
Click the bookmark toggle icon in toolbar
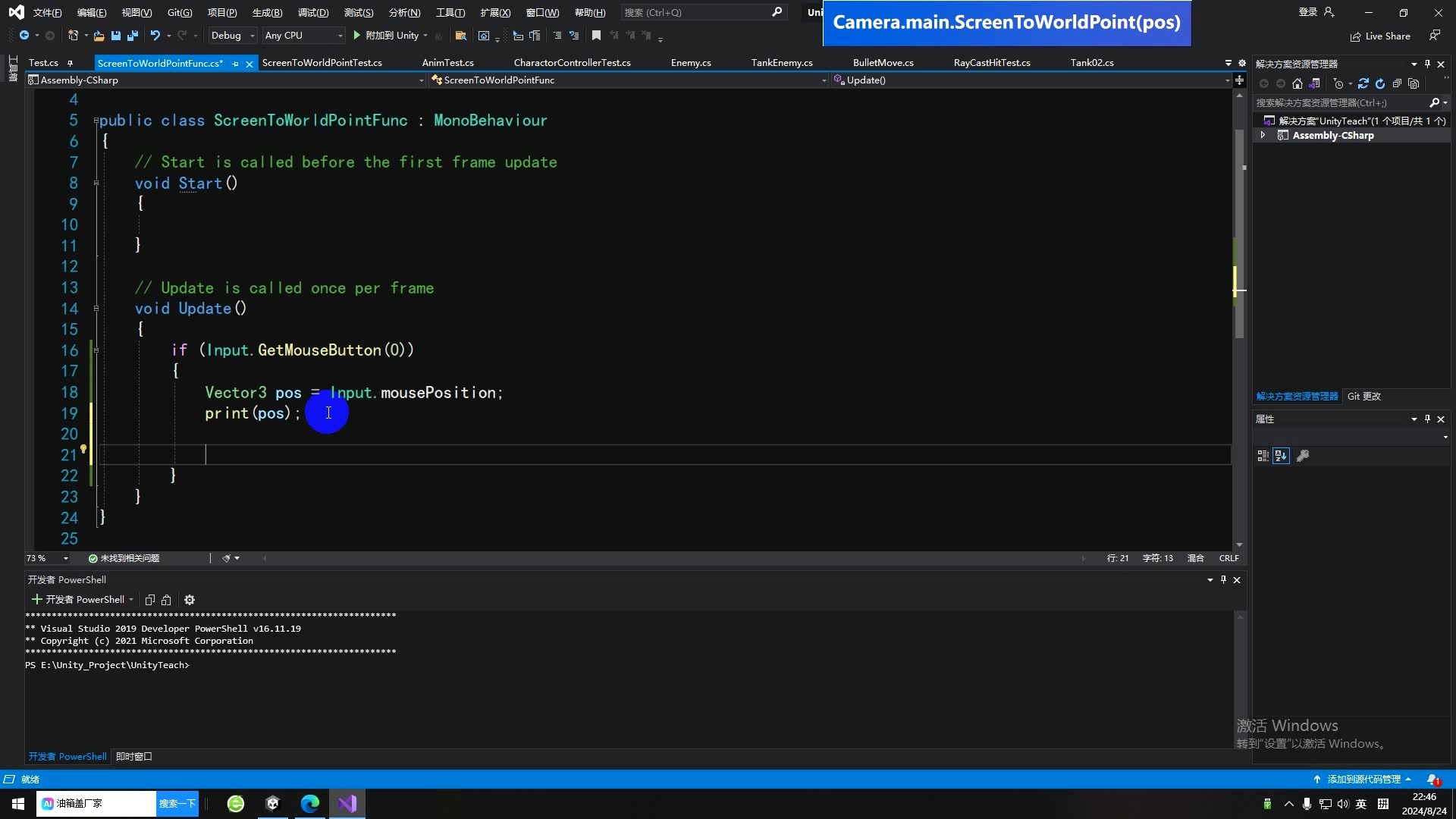coord(596,36)
